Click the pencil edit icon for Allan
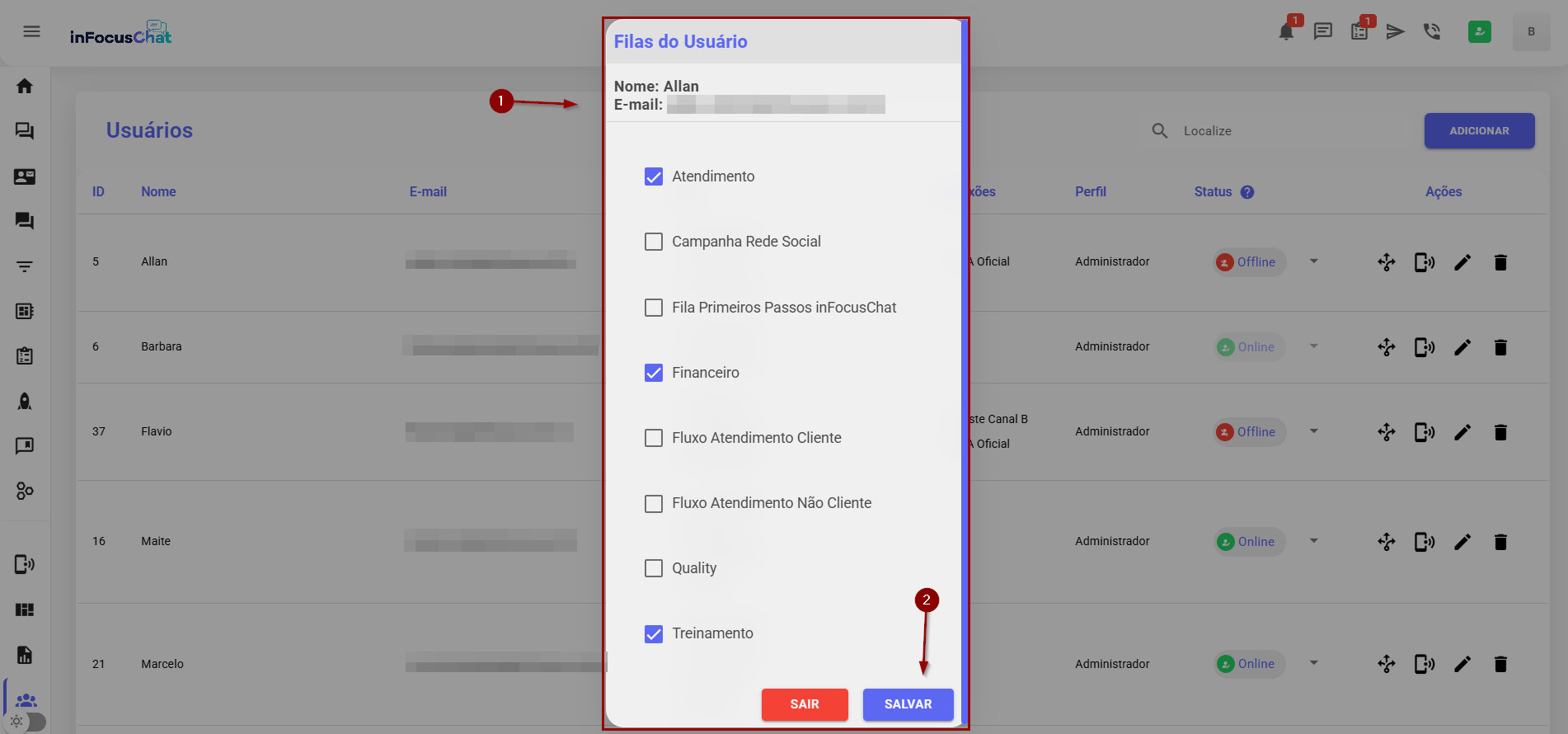This screenshot has width=1568, height=734. pos(1462,262)
